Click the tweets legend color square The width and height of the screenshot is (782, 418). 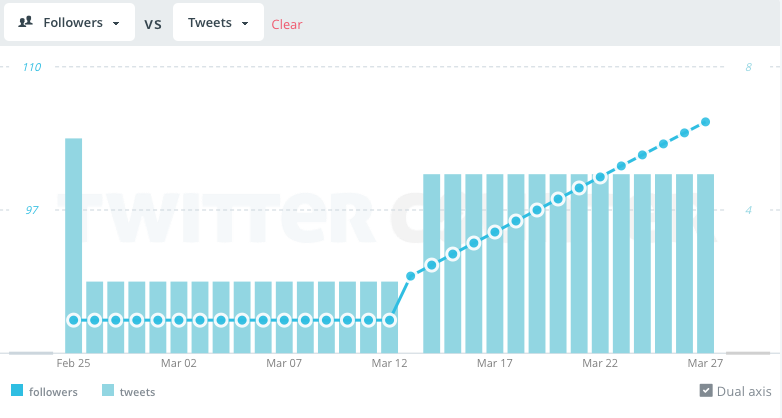109,392
